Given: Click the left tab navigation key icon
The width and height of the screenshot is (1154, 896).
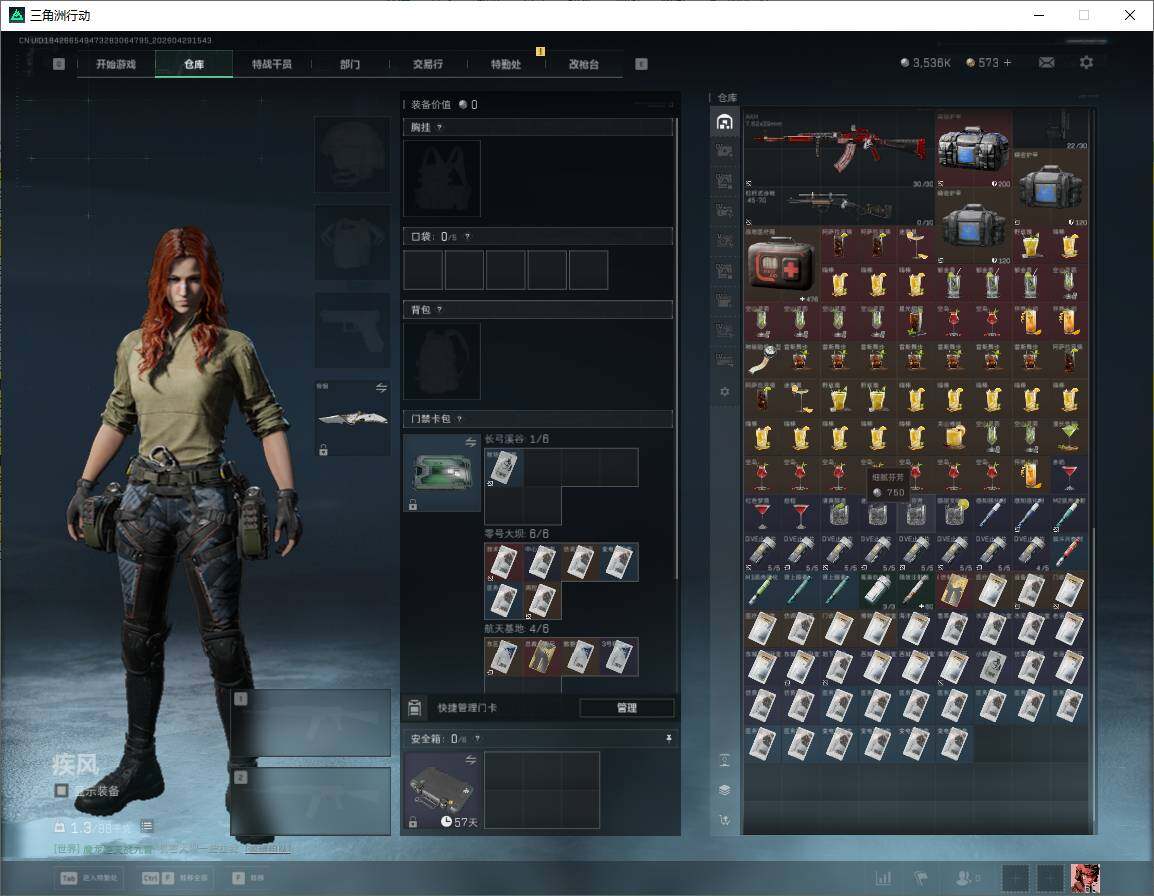Looking at the screenshot, I should click(x=59, y=64).
